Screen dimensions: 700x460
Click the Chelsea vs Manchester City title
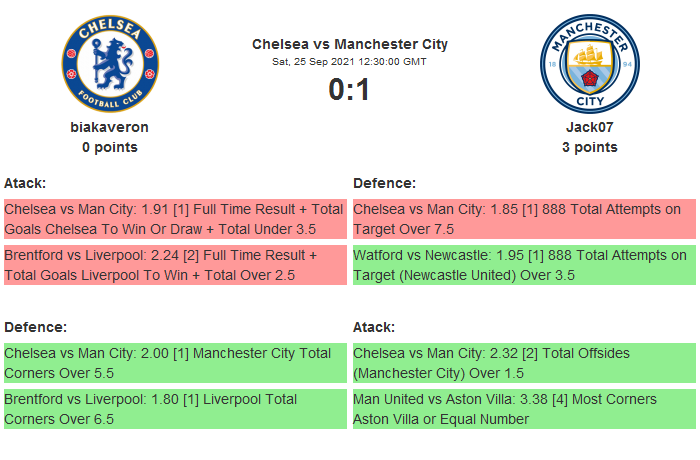point(350,44)
